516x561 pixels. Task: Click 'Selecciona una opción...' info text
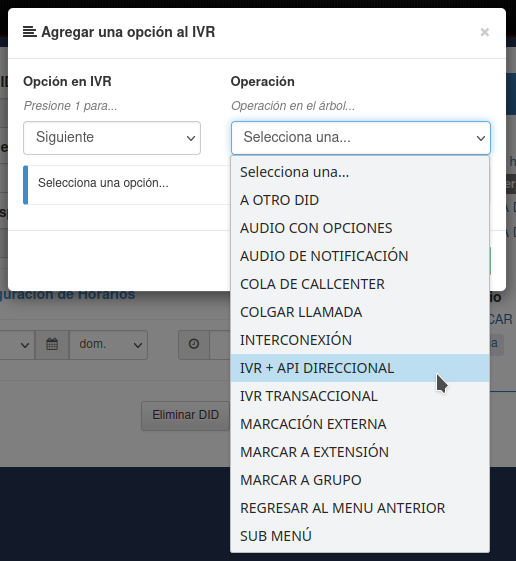103,183
